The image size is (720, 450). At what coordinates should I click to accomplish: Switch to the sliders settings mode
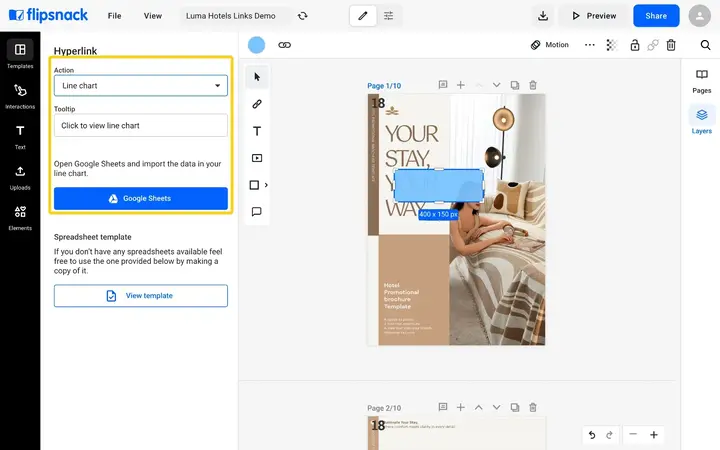click(x=388, y=16)
